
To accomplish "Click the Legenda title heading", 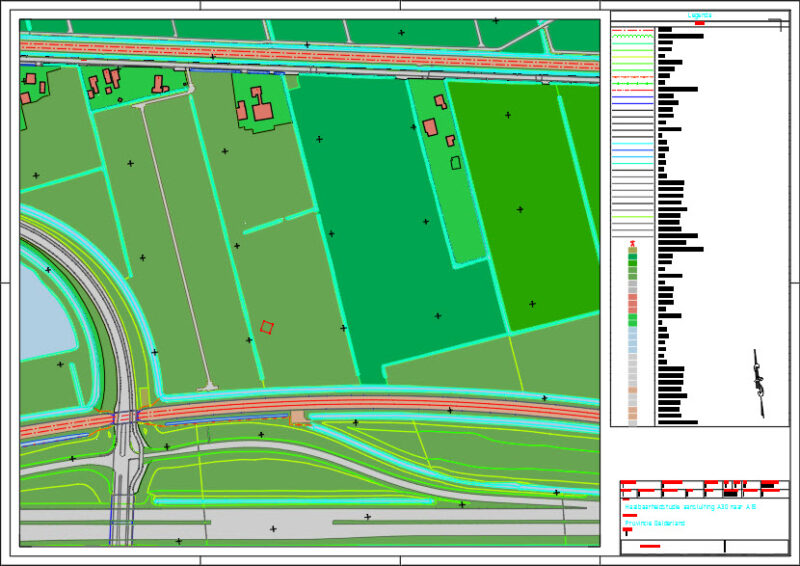I will pyautogui.click(x=699, y=15).
